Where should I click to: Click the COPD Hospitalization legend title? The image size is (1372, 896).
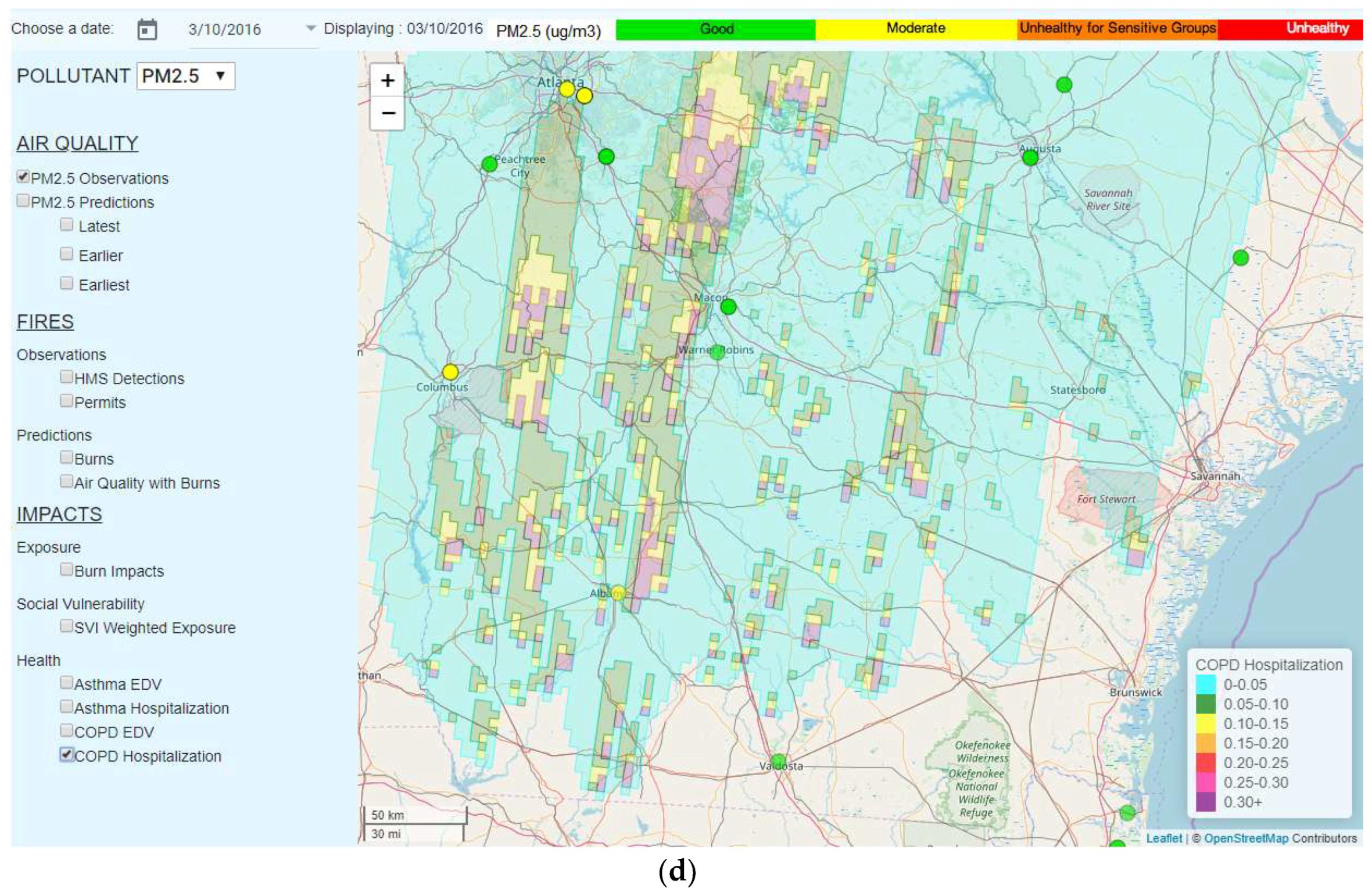(x=1269, y=664)
